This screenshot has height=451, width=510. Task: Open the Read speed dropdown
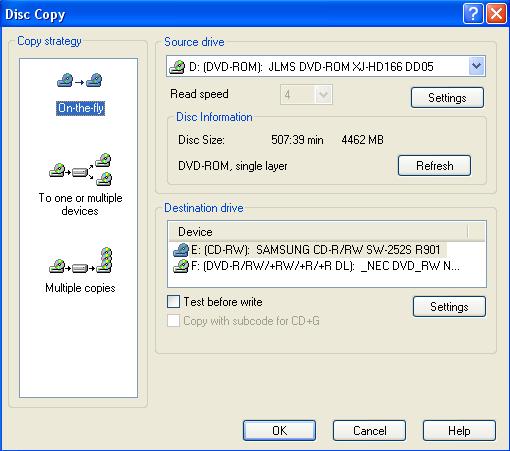323,95
